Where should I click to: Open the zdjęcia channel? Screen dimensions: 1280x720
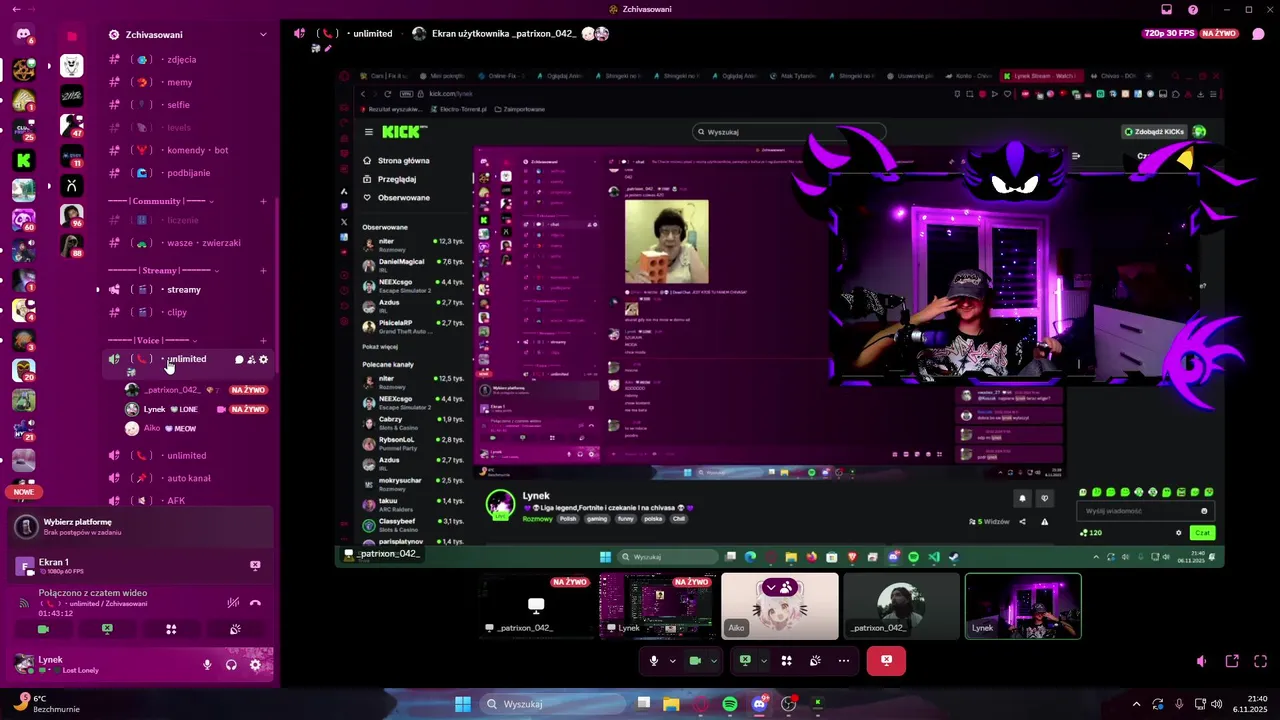(x=188, y=60)
